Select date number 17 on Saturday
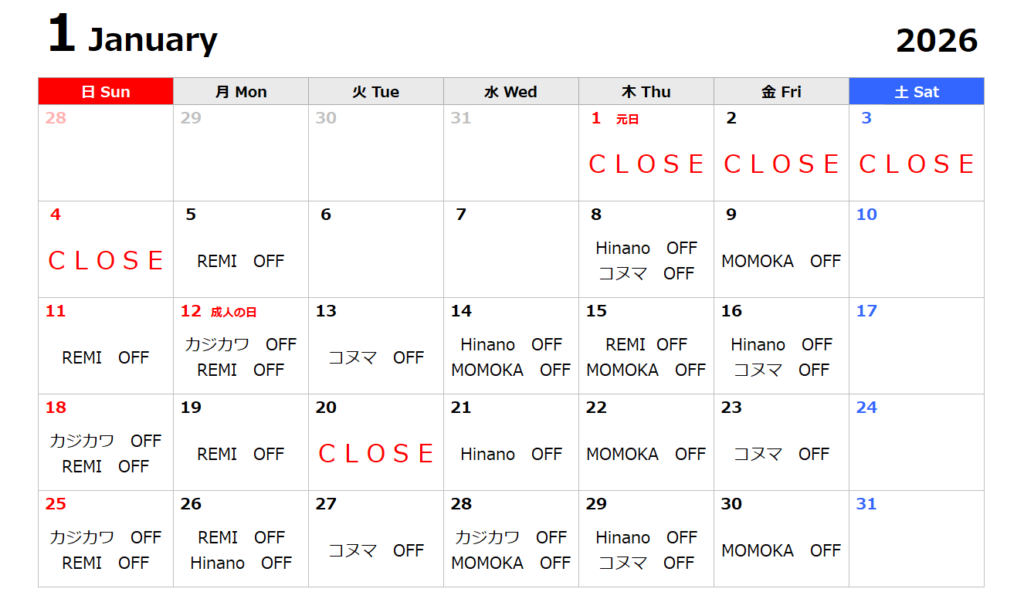Screen dimensions: 1024x609 point(866,311)
